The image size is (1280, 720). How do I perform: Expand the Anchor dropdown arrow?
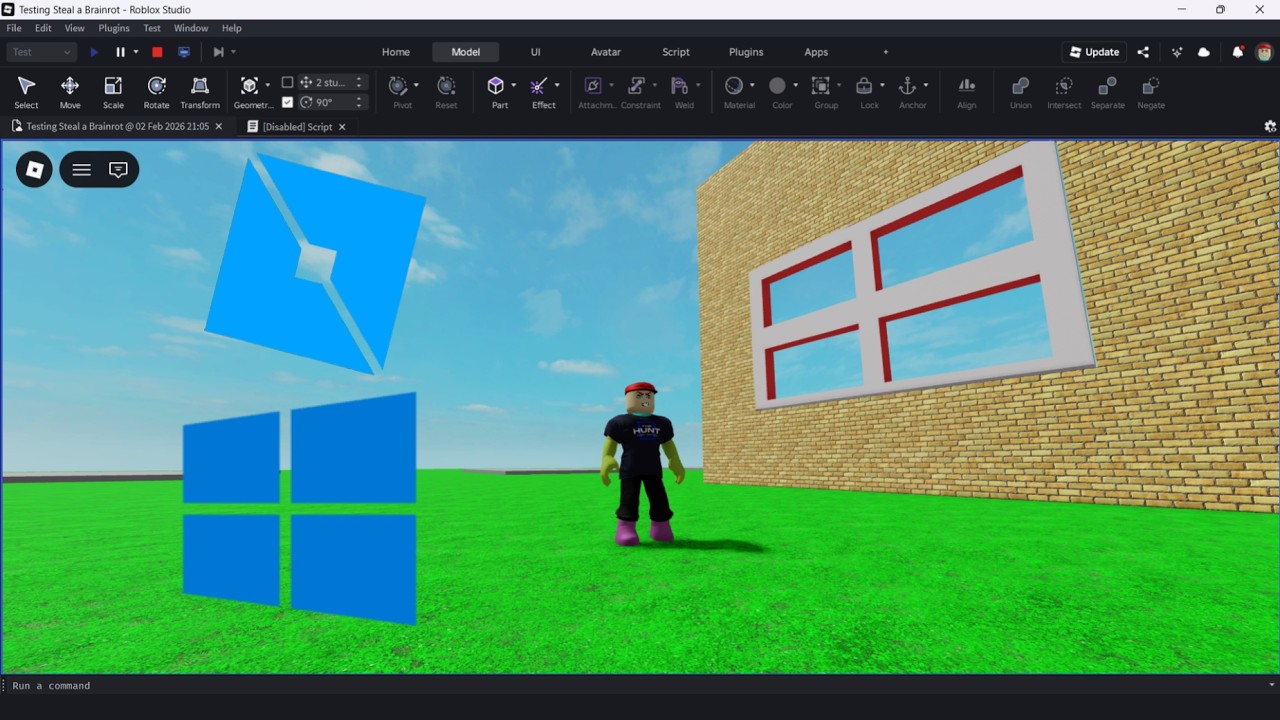click(x=926, y=85)
